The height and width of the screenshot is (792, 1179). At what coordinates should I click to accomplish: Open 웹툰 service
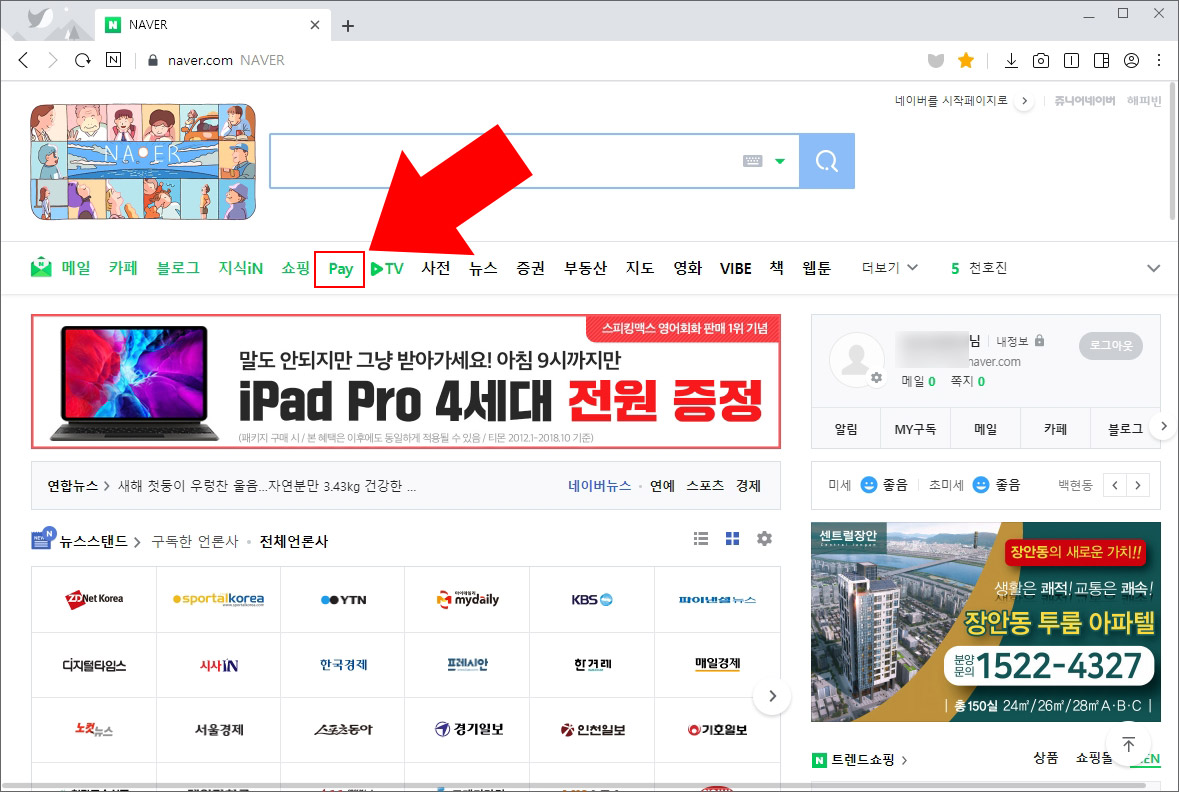tap(817, 268)
